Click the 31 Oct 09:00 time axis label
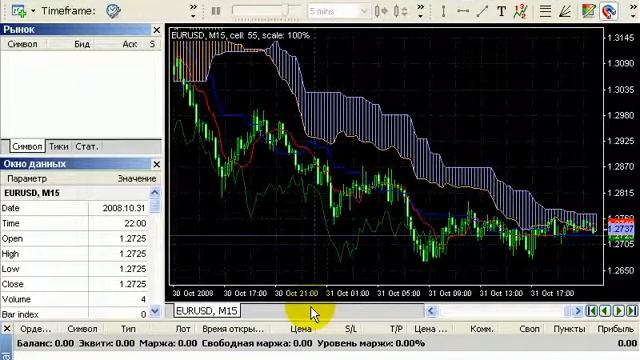Screen dimensions: 640x360 [450, 293]
